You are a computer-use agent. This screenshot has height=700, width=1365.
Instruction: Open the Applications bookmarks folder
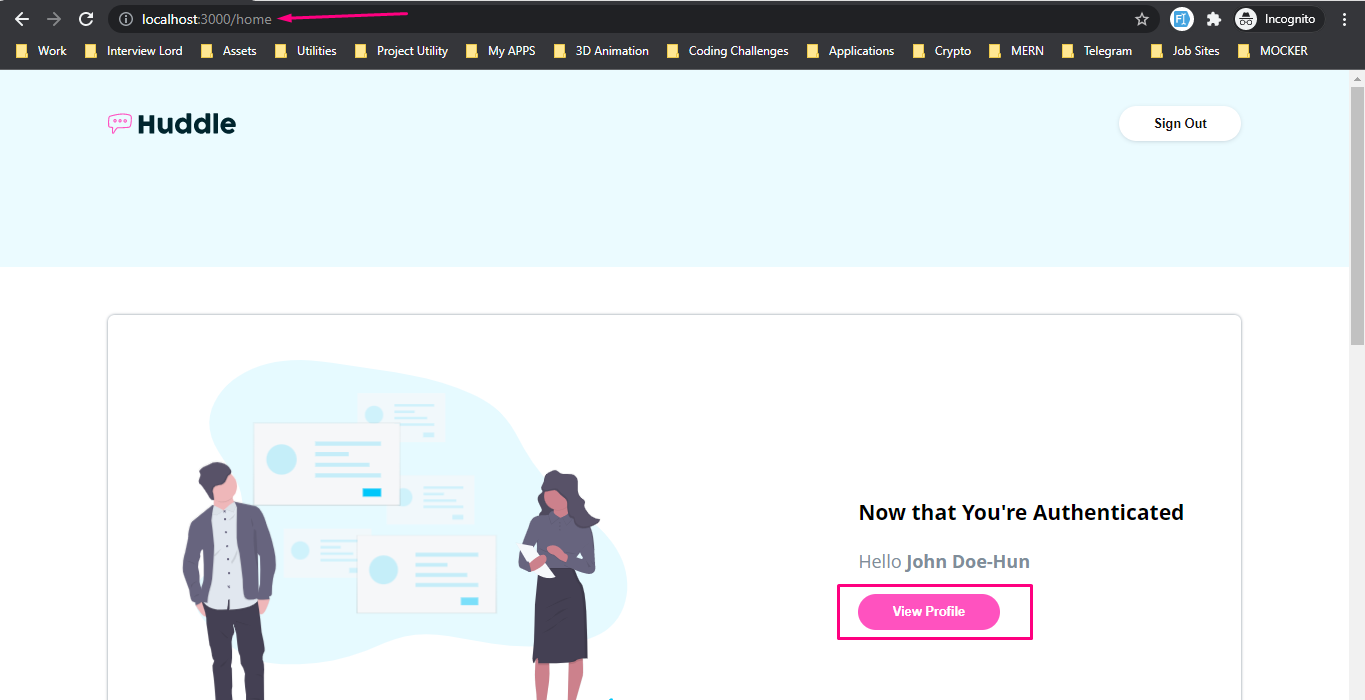pyautogui.click(x=851, y=51)
